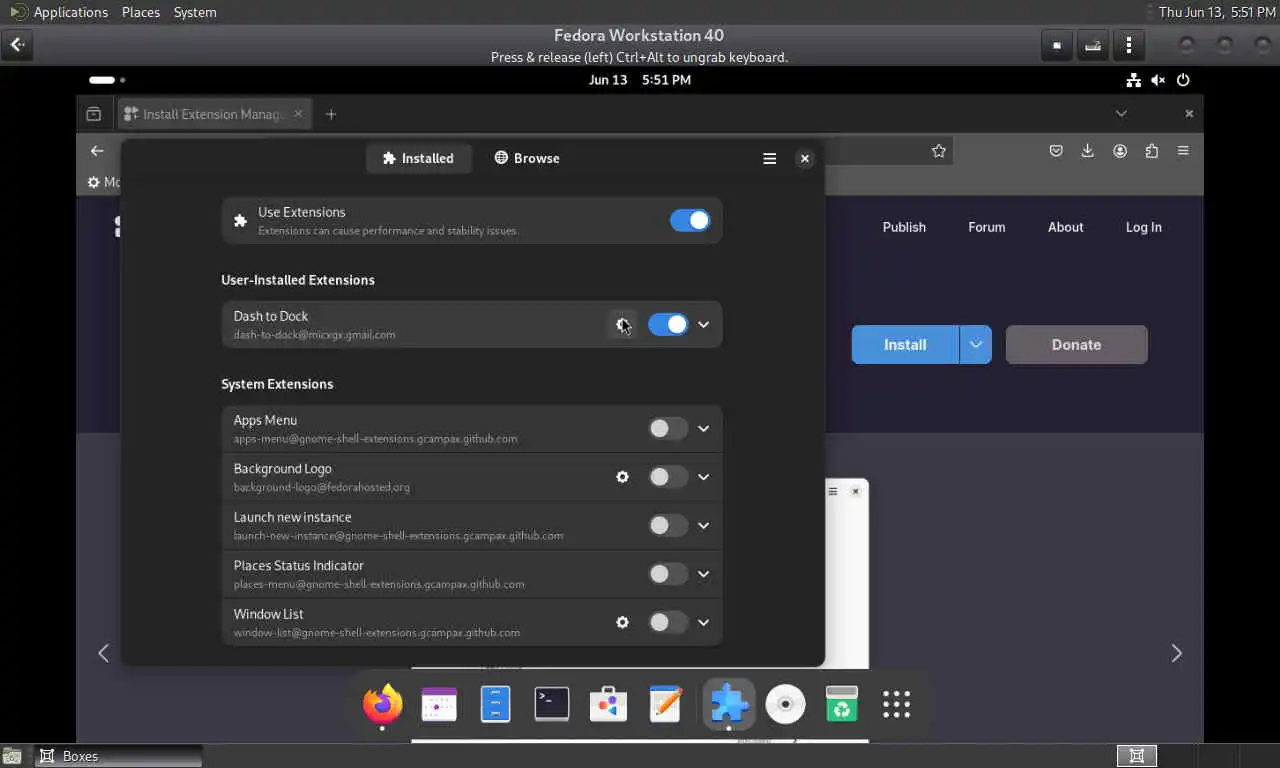Open the Boxes three-dot menu

(1129, 45)
